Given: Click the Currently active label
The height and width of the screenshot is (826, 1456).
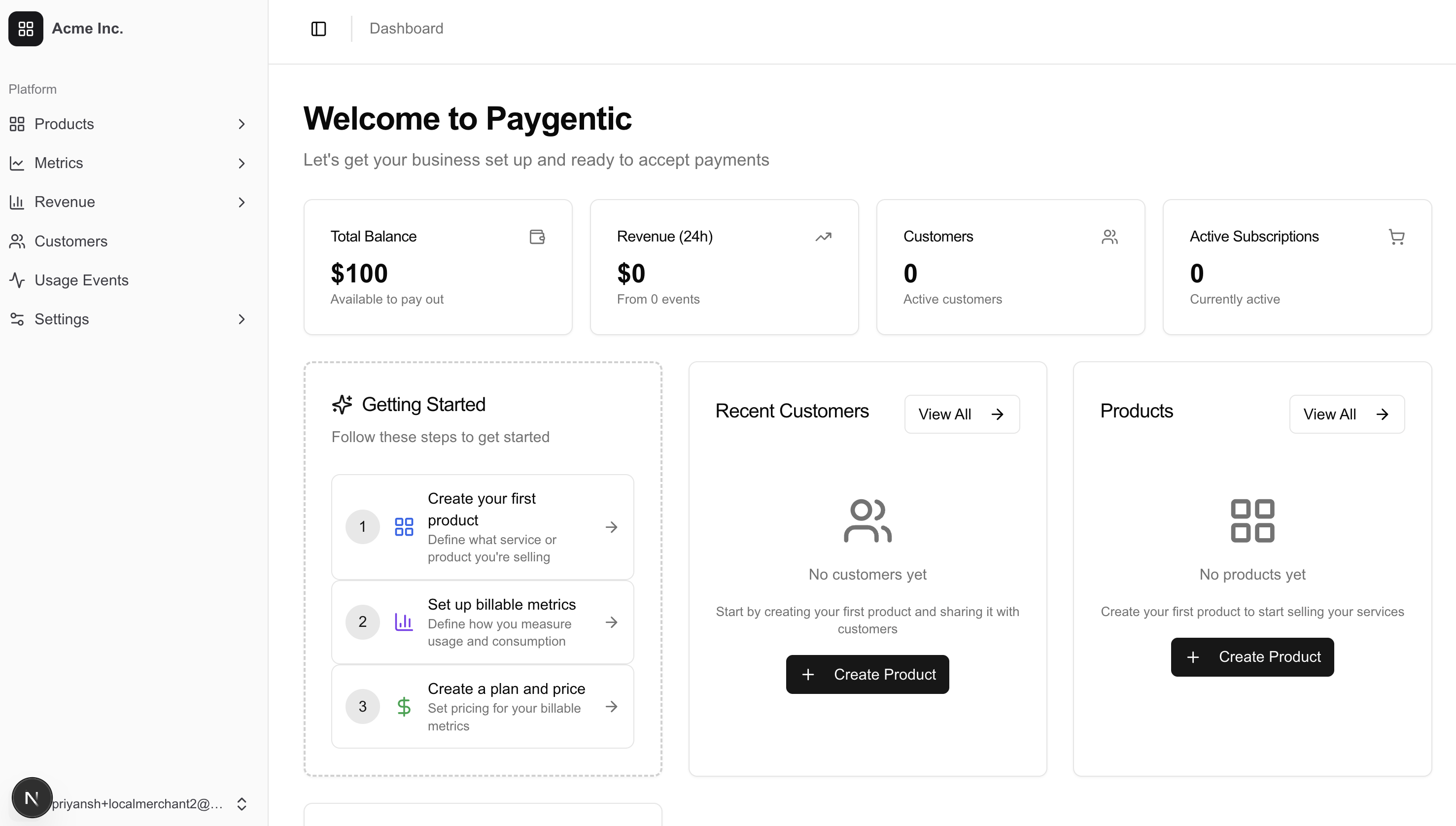Looking at the screenshot, I should [1235, 299].
